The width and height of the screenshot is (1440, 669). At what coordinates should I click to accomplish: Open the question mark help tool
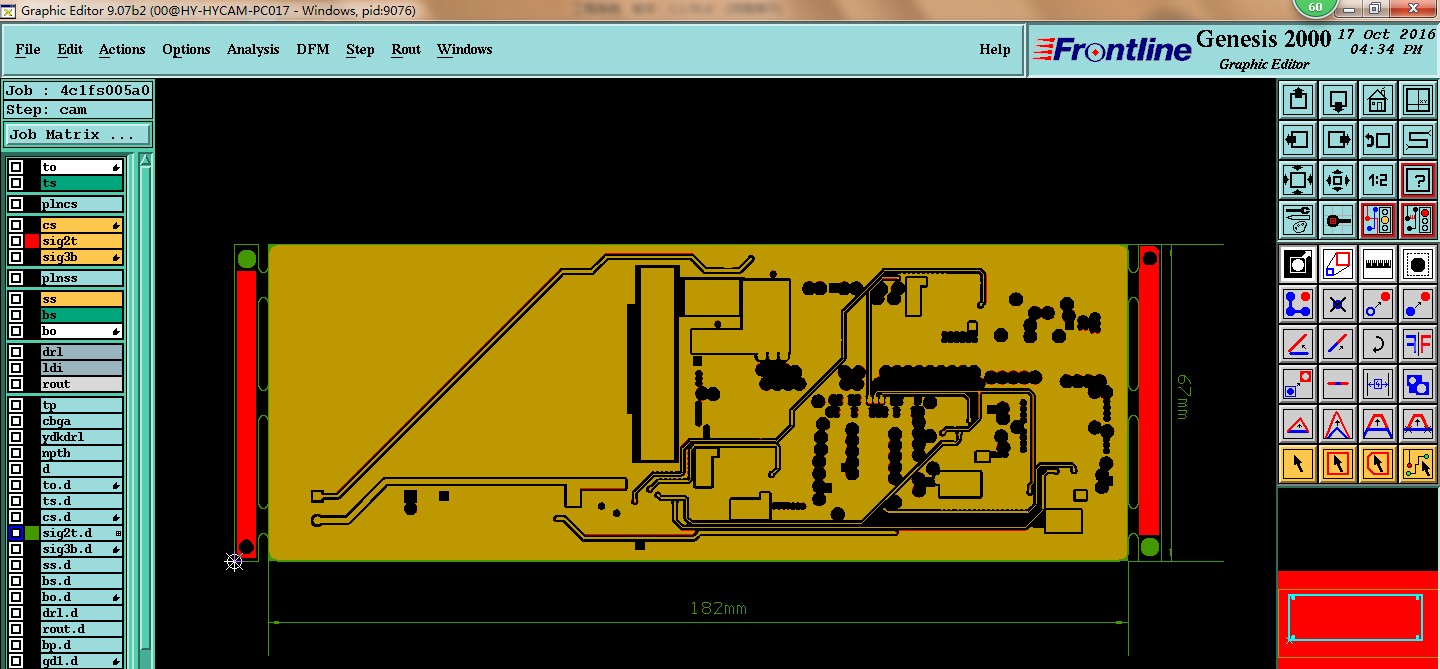[x=1418, y=180]
